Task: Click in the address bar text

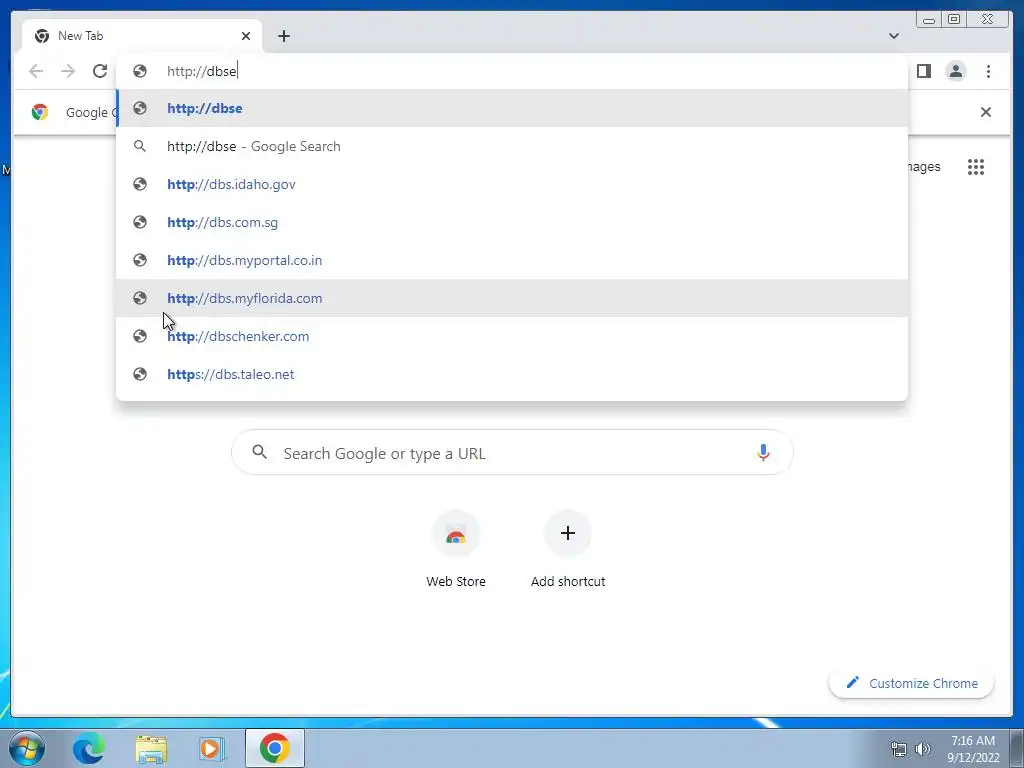Action: [x=202, y=71]
